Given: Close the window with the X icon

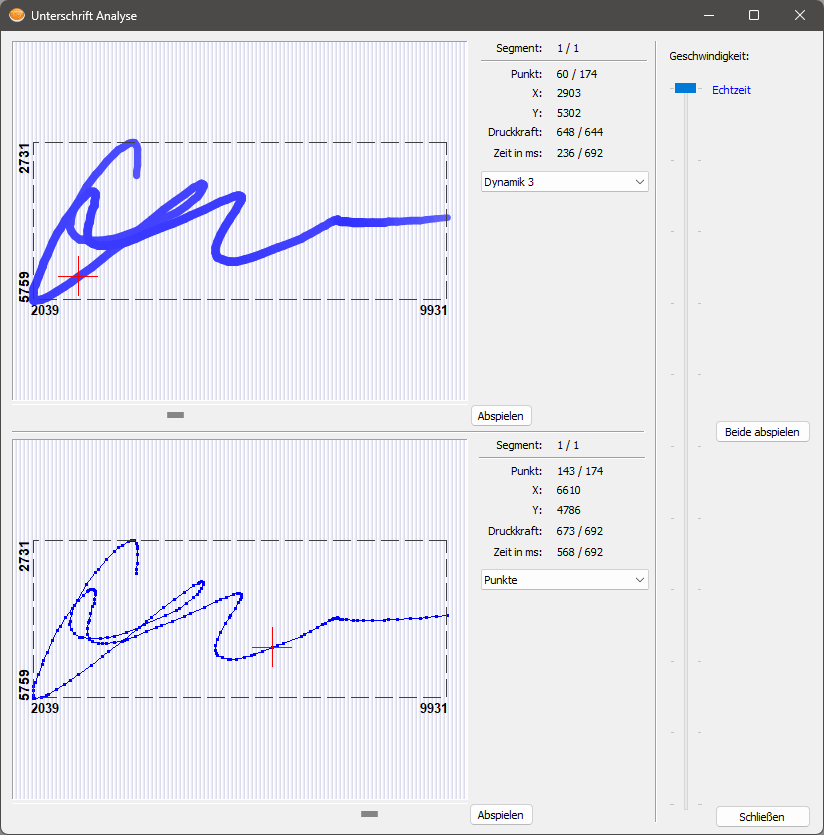Looking at the screenshot, I should [800, 15].
